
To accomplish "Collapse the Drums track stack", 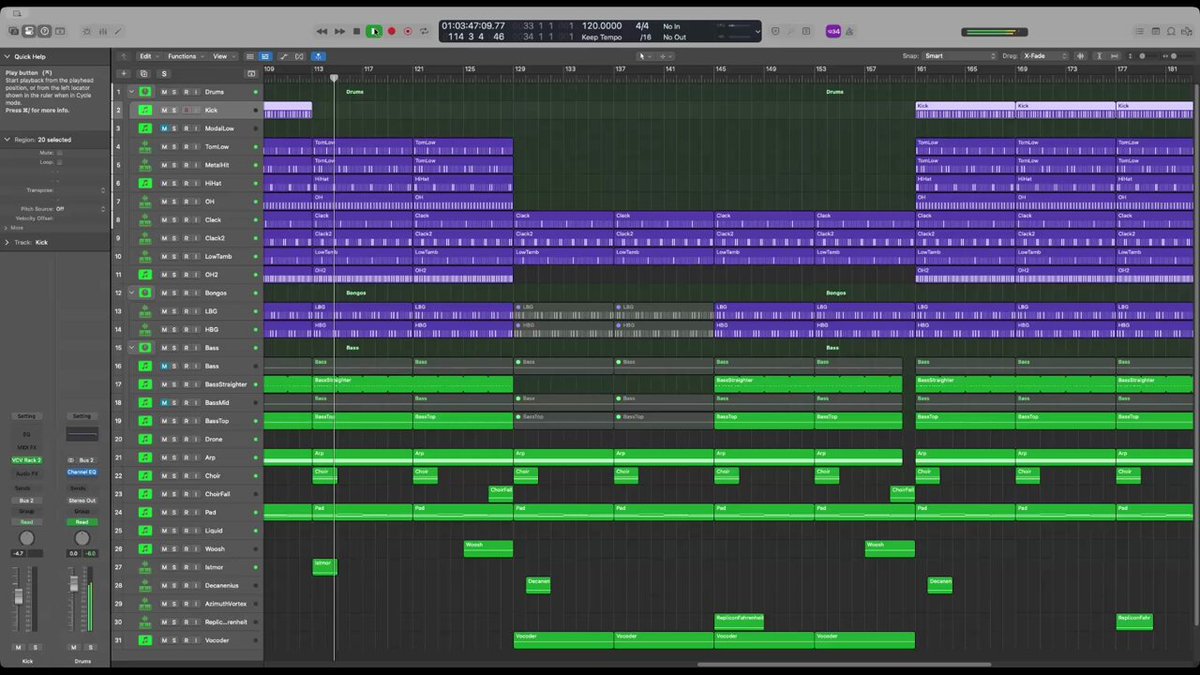I will (x=131, y=92).
